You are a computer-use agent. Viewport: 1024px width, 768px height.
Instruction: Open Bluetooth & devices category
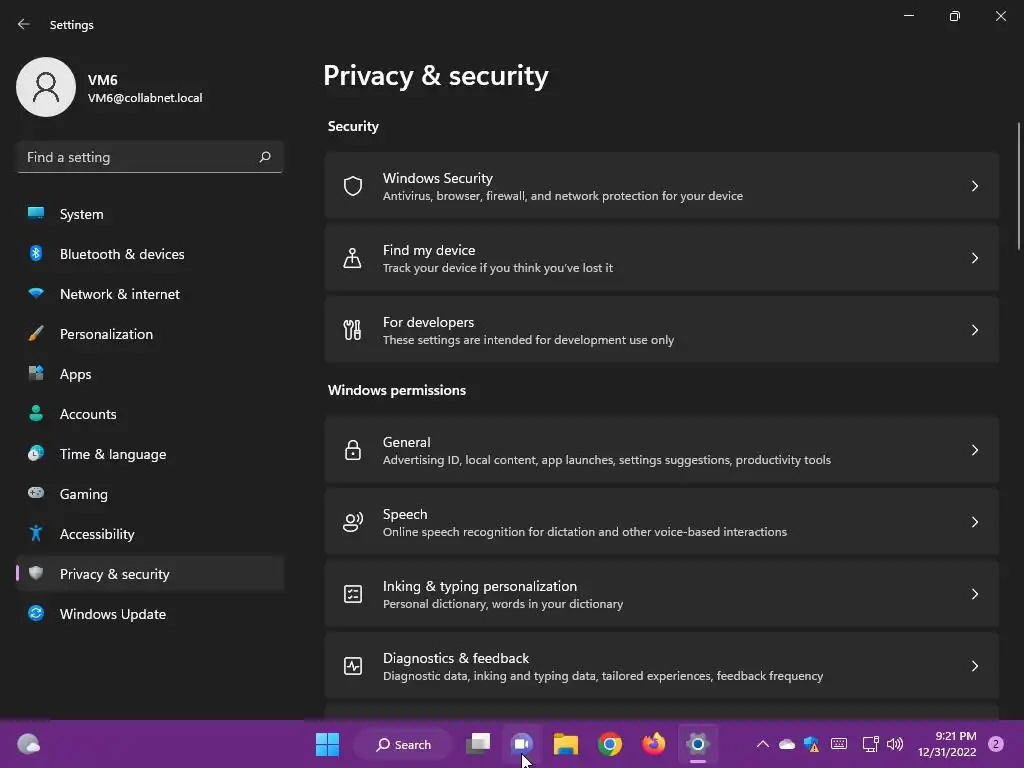coord(150,254)
